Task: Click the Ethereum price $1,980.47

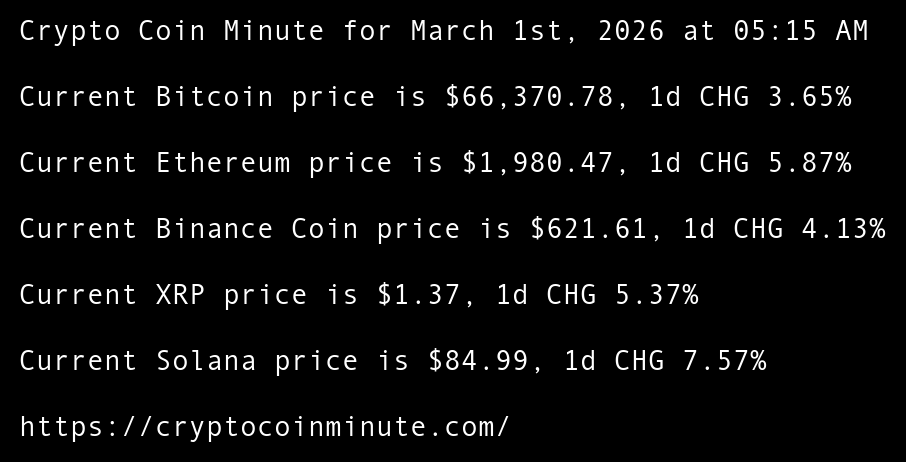Action: [537, 163]
